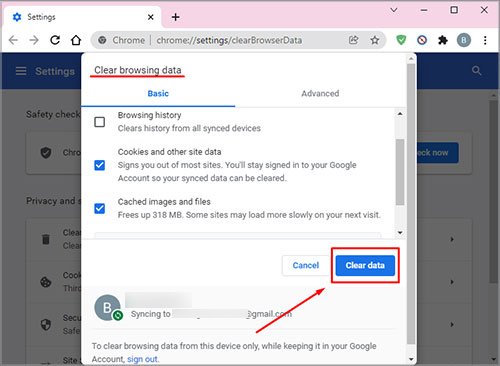The height and width of the screenshot is (366, 500).
Task: Click the Settings search magnifier icon
Action: (477, 71)
